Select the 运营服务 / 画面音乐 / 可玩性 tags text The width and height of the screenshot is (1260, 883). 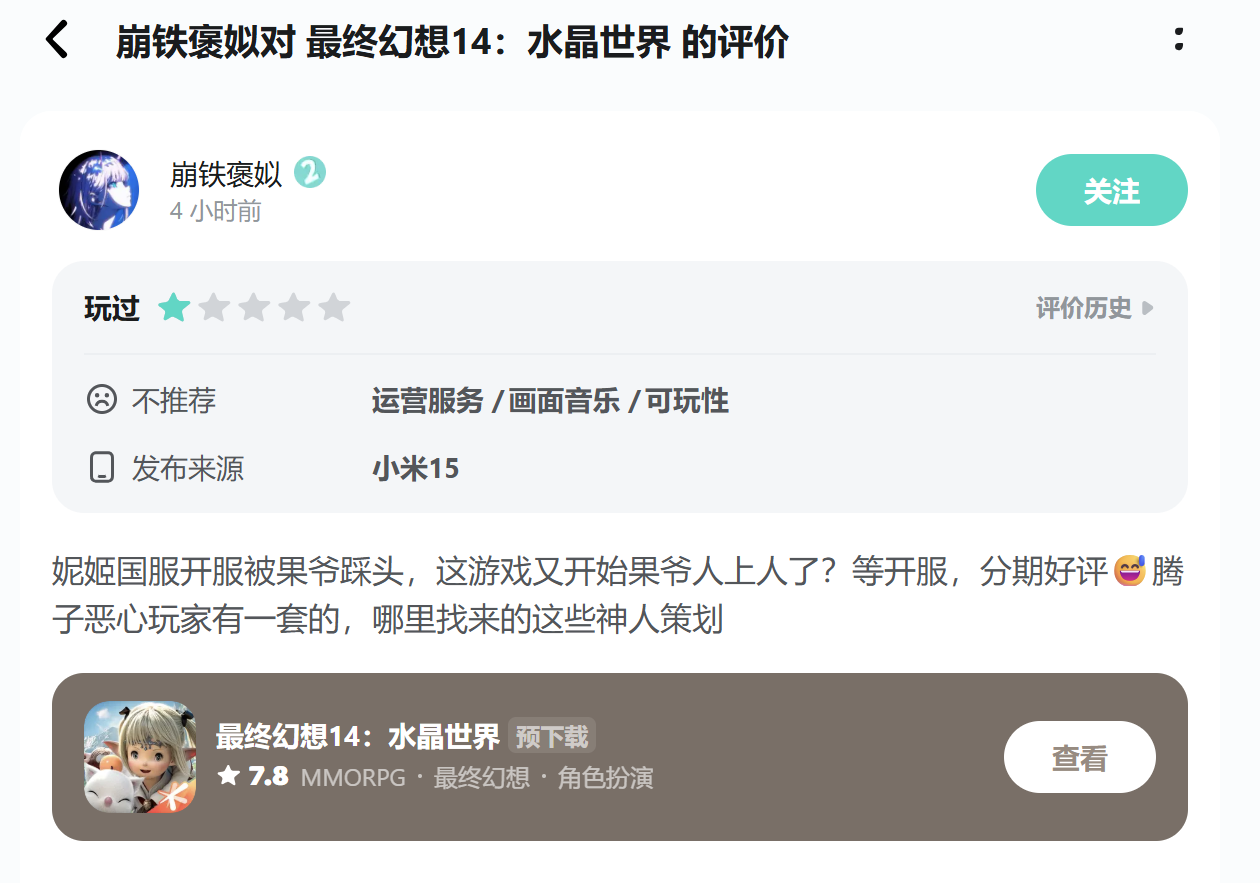click(x=550, y=401)
